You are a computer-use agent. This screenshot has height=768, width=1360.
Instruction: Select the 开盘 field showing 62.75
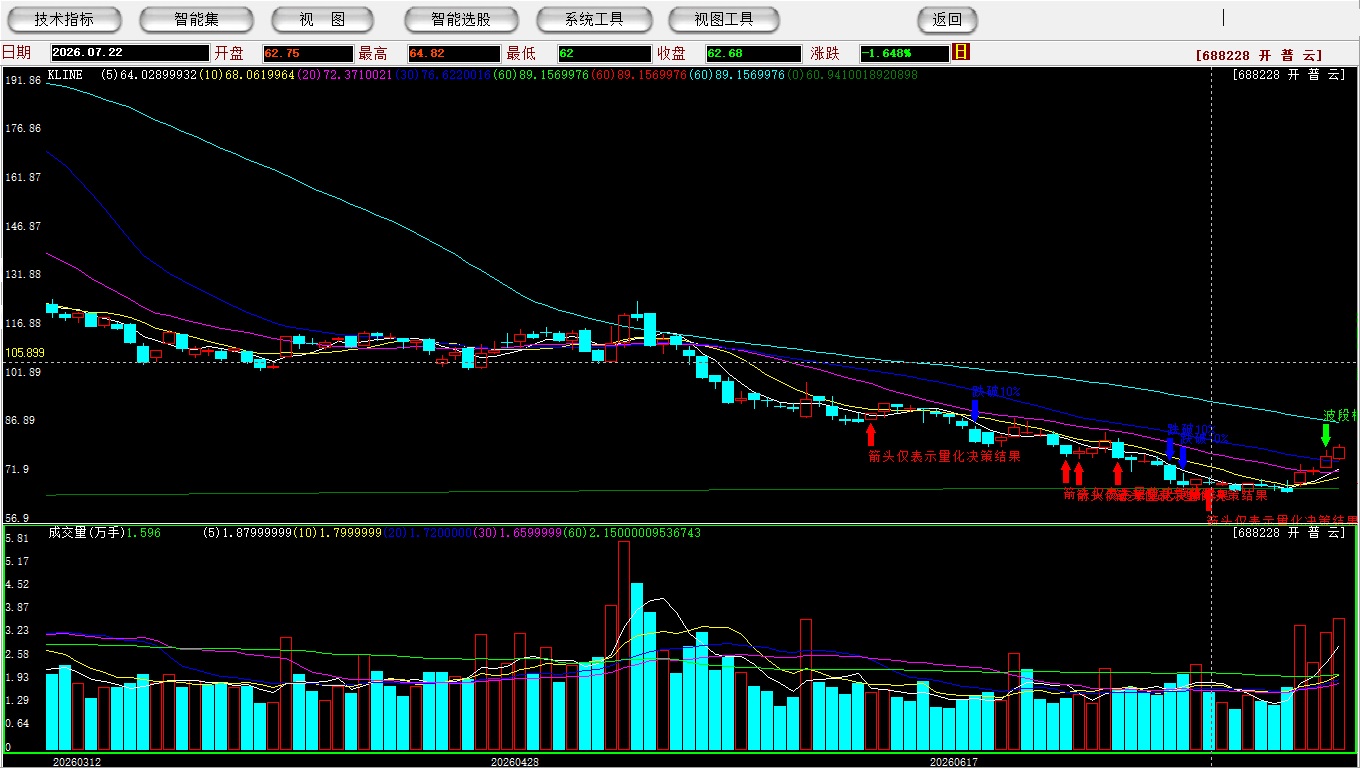[307, 53]
